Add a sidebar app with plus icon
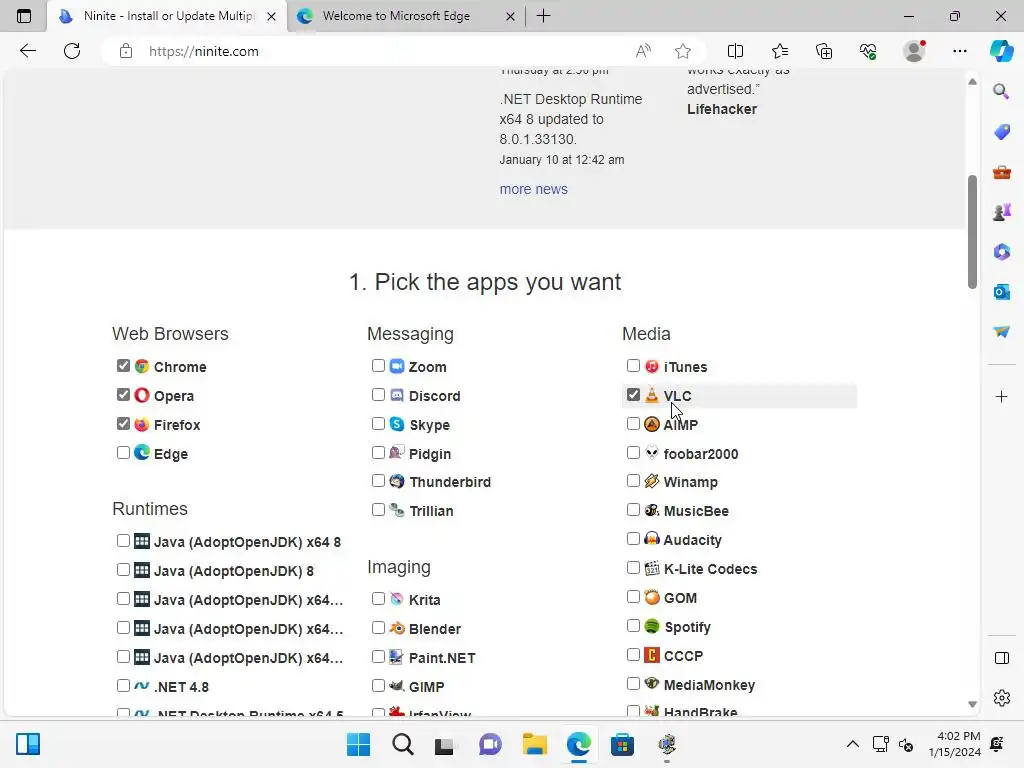 (1001, 396)
